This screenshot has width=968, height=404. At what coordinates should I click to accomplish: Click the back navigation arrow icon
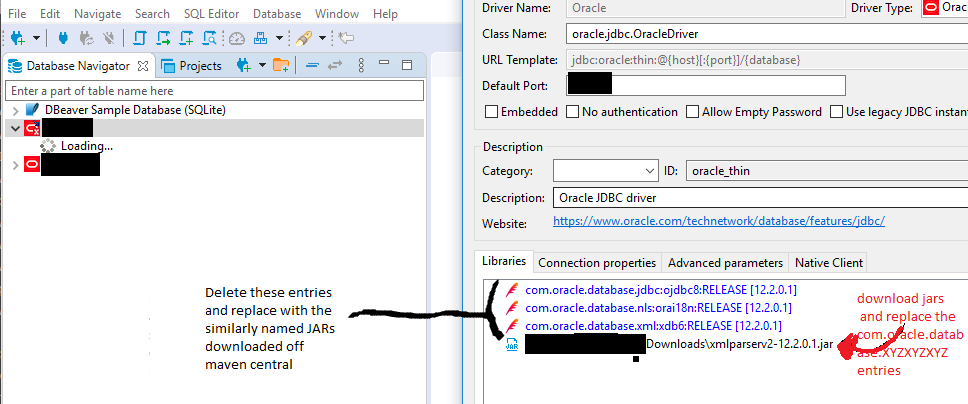pyautogui.click(x=346, y=38)
